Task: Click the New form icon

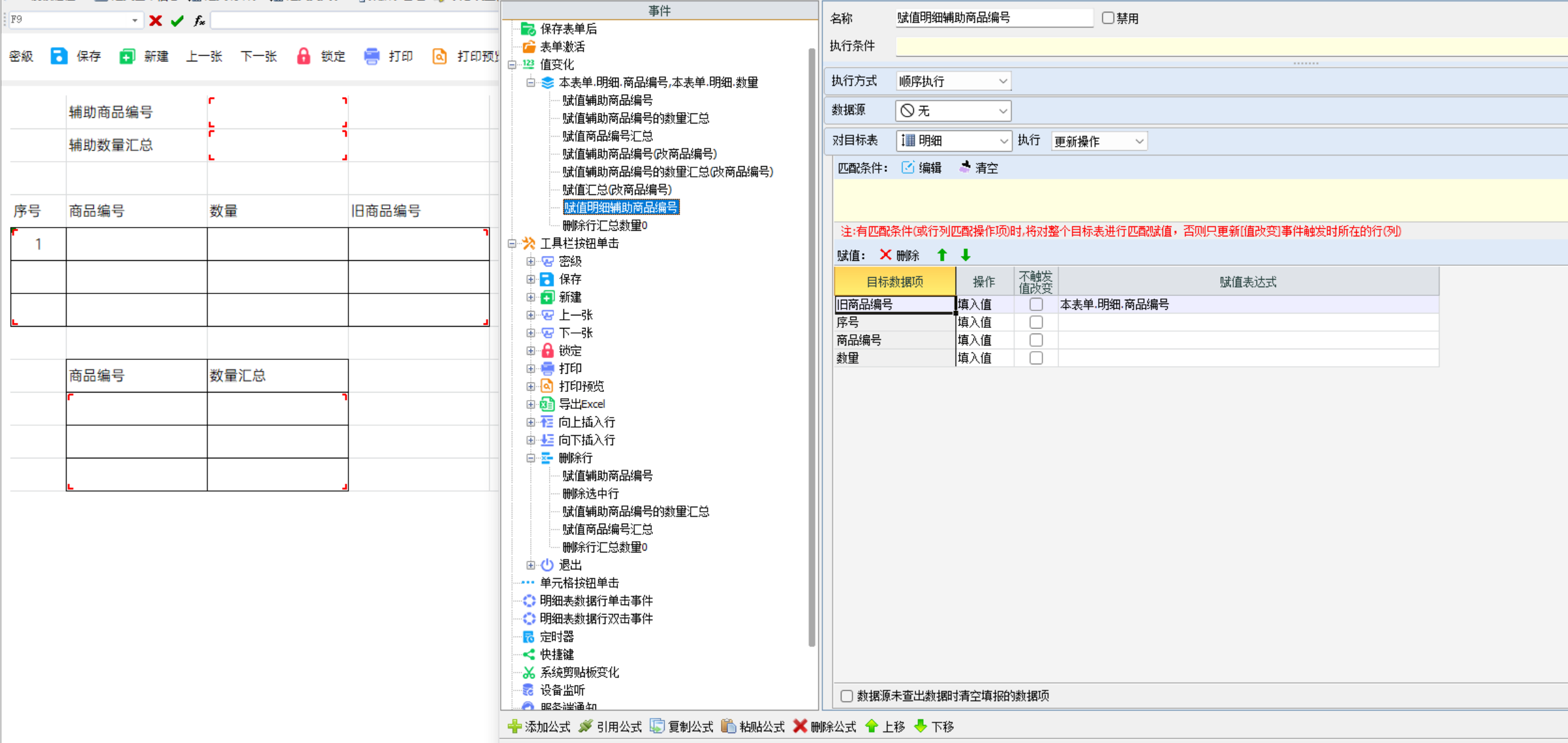Action: coord(127,56)
